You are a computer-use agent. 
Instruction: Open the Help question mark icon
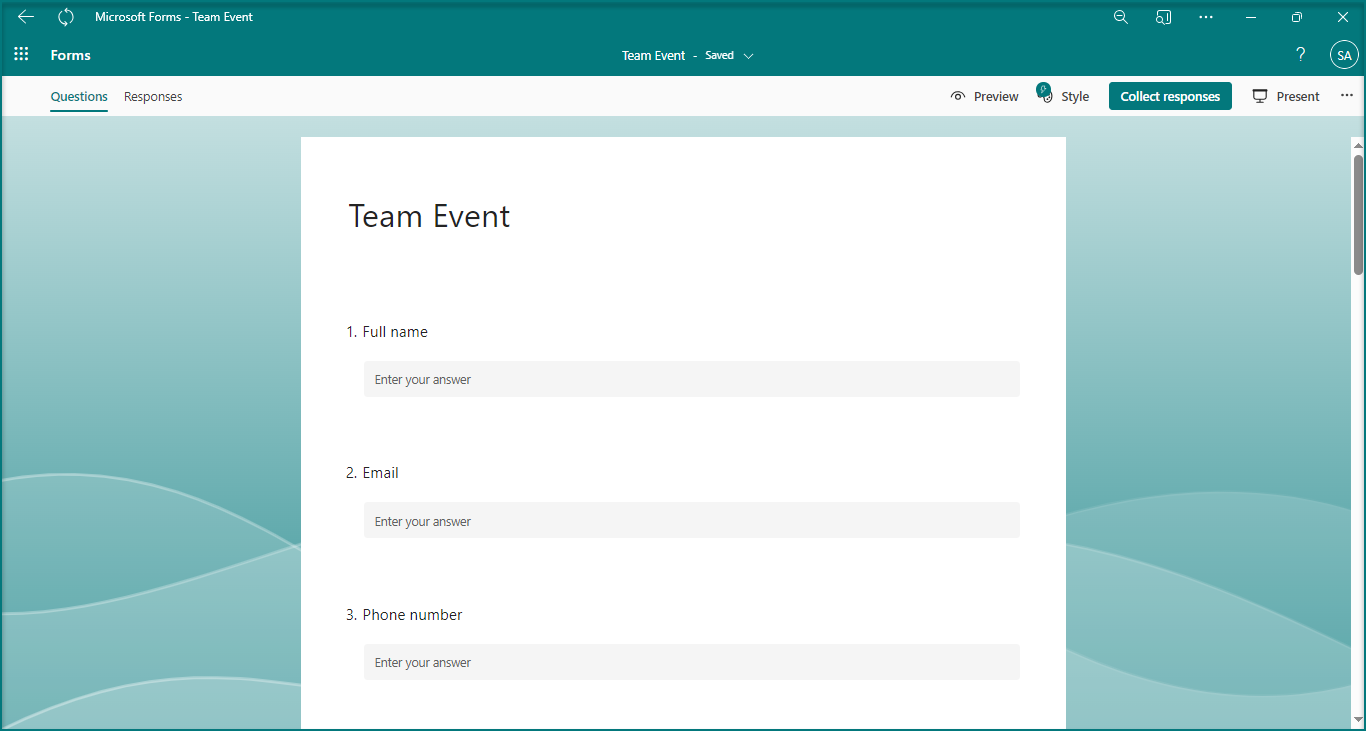(x=1300, y=55)
